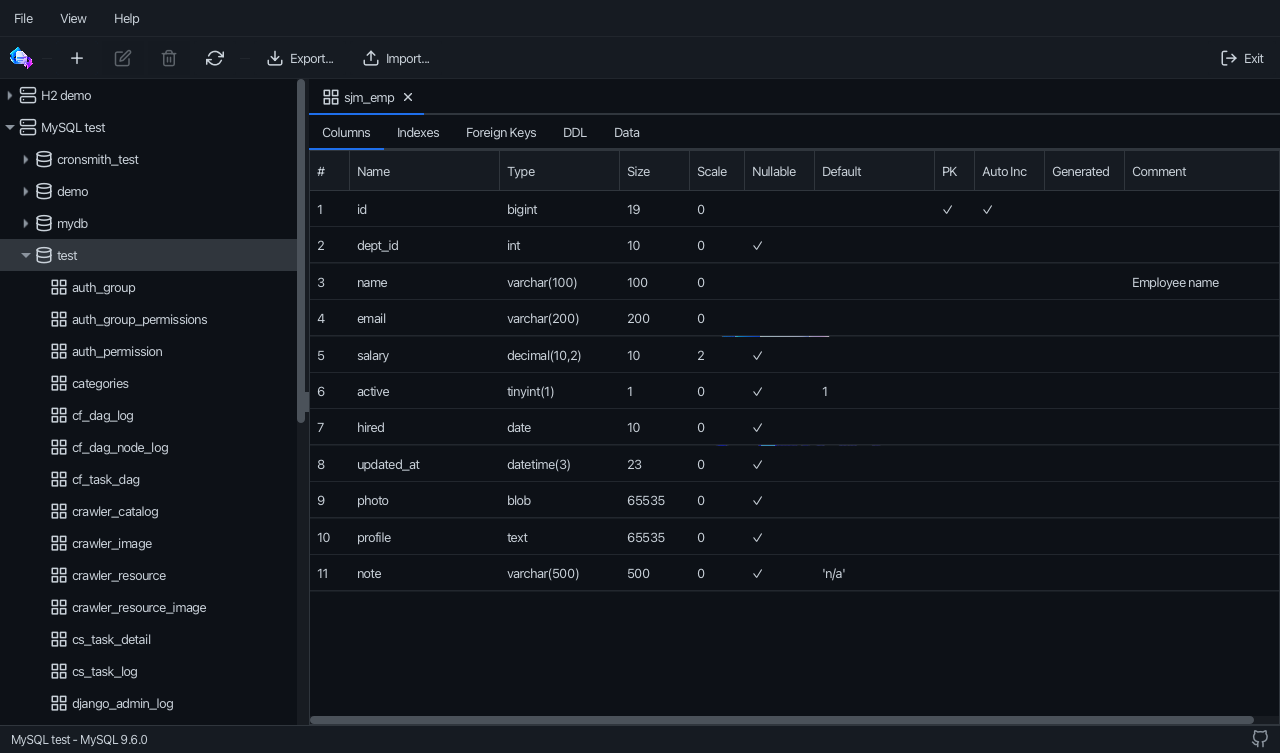
Task: Click the auth_group table grid icon
Action: [59, 287]
